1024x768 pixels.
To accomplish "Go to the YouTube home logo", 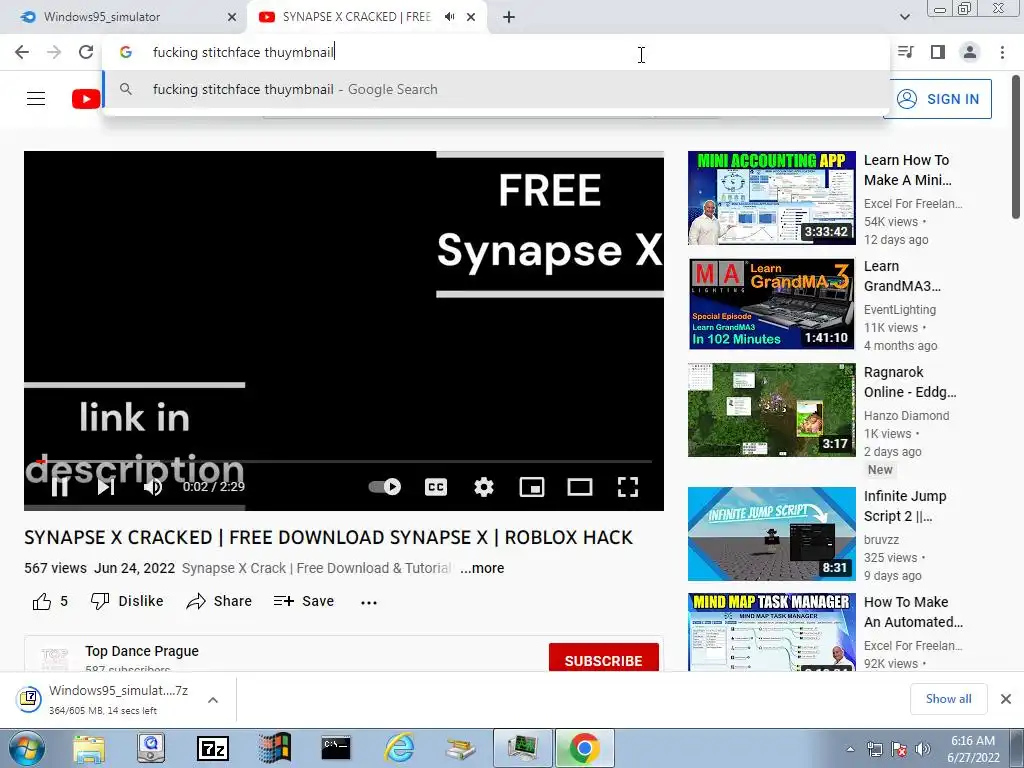I will [86, 99].
